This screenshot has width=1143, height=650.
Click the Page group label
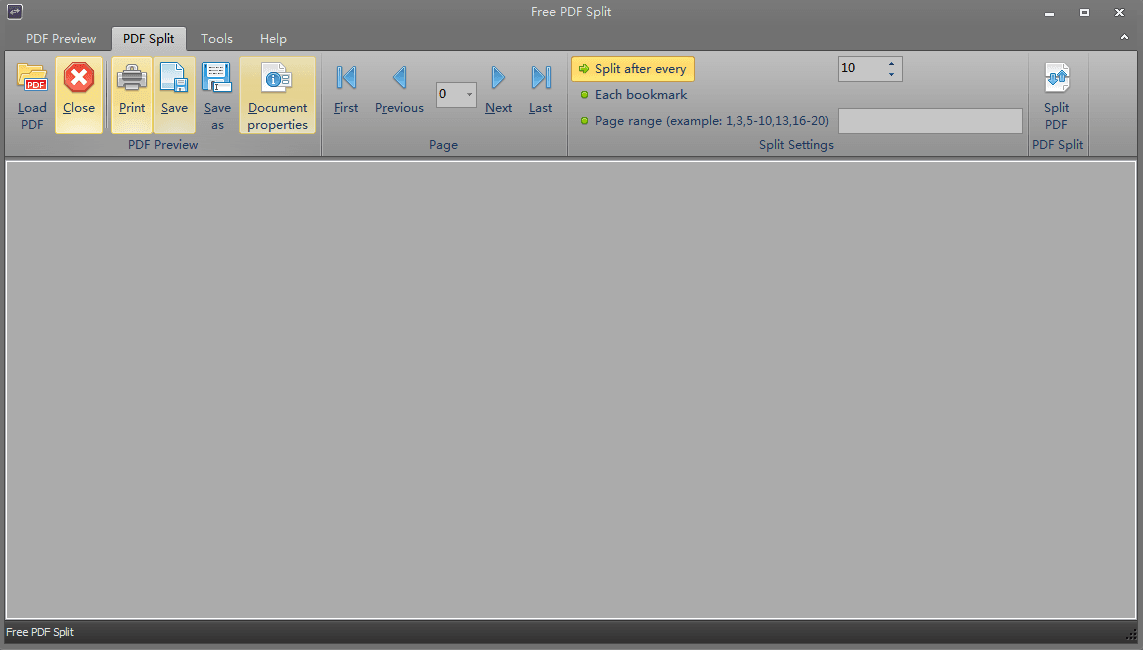pos(443,145)
